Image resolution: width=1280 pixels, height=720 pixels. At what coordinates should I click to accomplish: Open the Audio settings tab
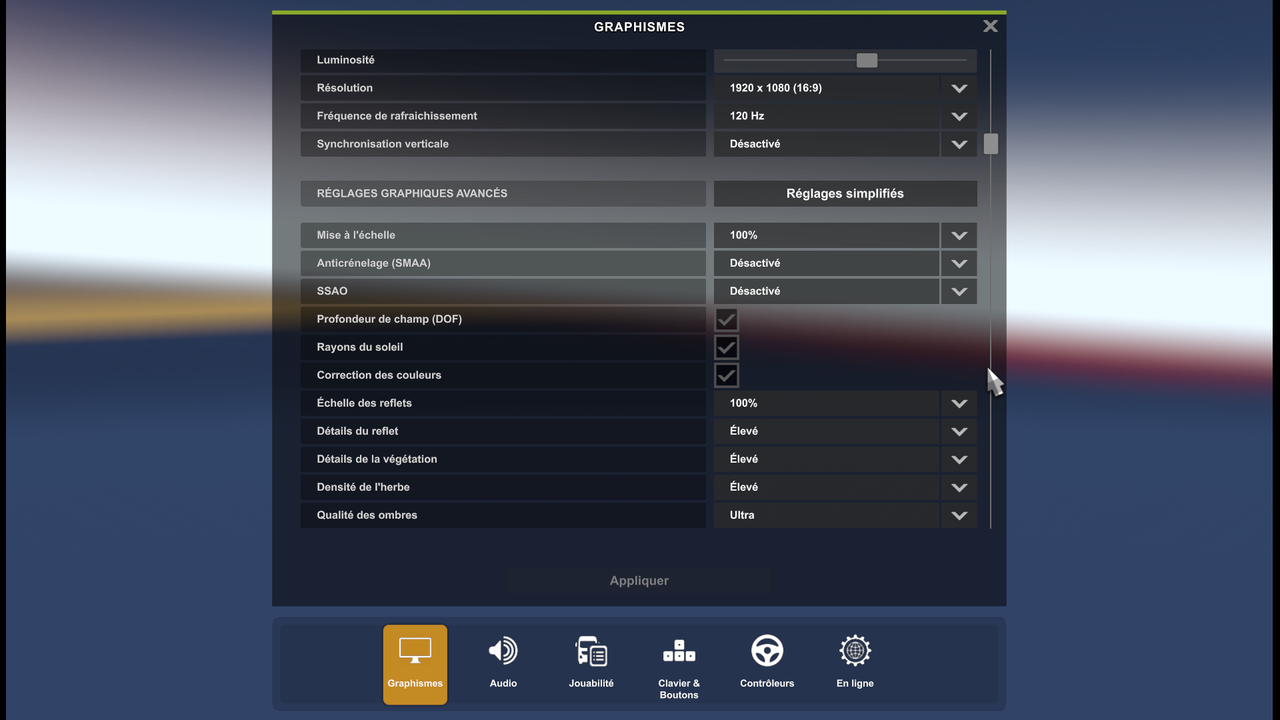tap(503, 664)
